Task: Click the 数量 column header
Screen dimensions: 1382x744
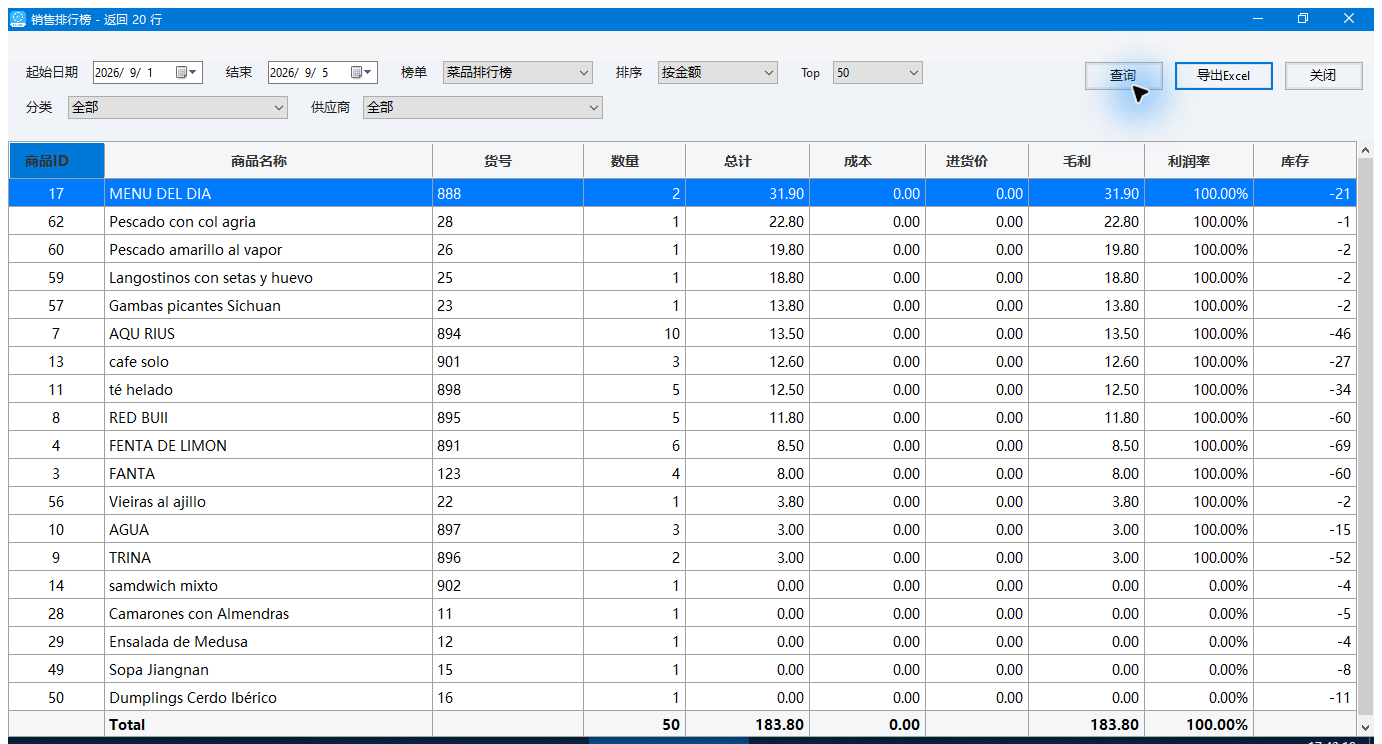Action: tap(634, 161)
